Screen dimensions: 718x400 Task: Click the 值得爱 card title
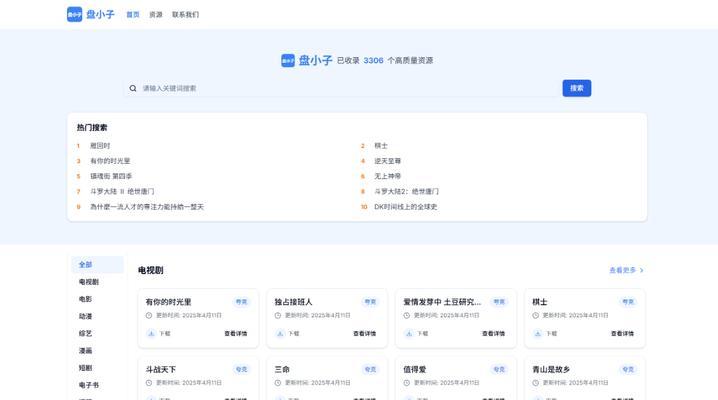(414, 369)
